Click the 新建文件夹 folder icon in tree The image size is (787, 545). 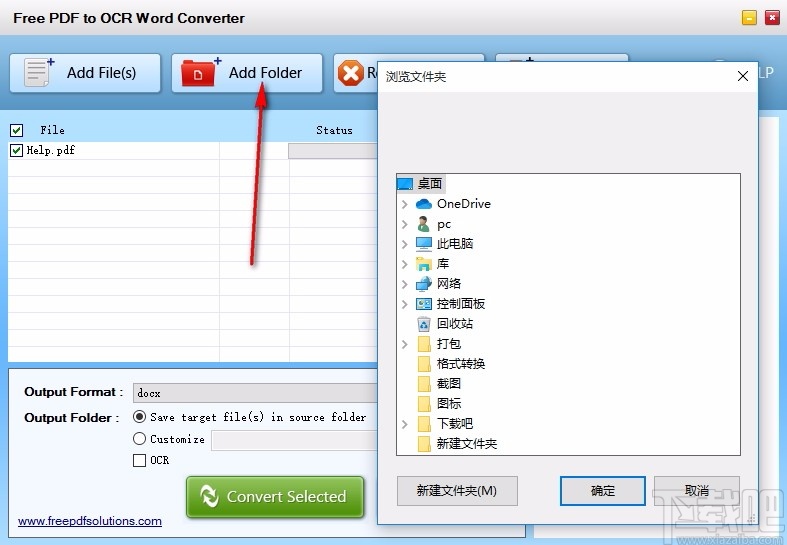(424, 444)
